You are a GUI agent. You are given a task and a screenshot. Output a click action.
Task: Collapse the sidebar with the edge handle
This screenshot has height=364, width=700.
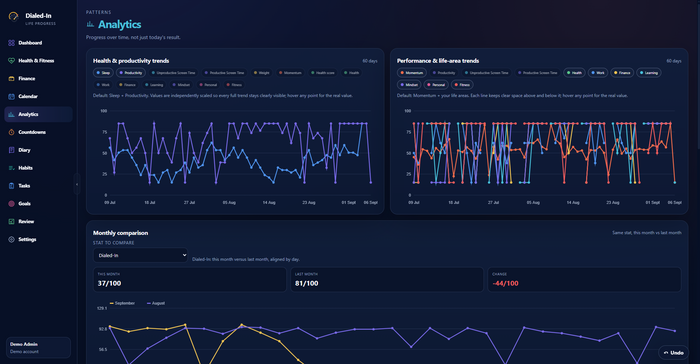point(77,184)
